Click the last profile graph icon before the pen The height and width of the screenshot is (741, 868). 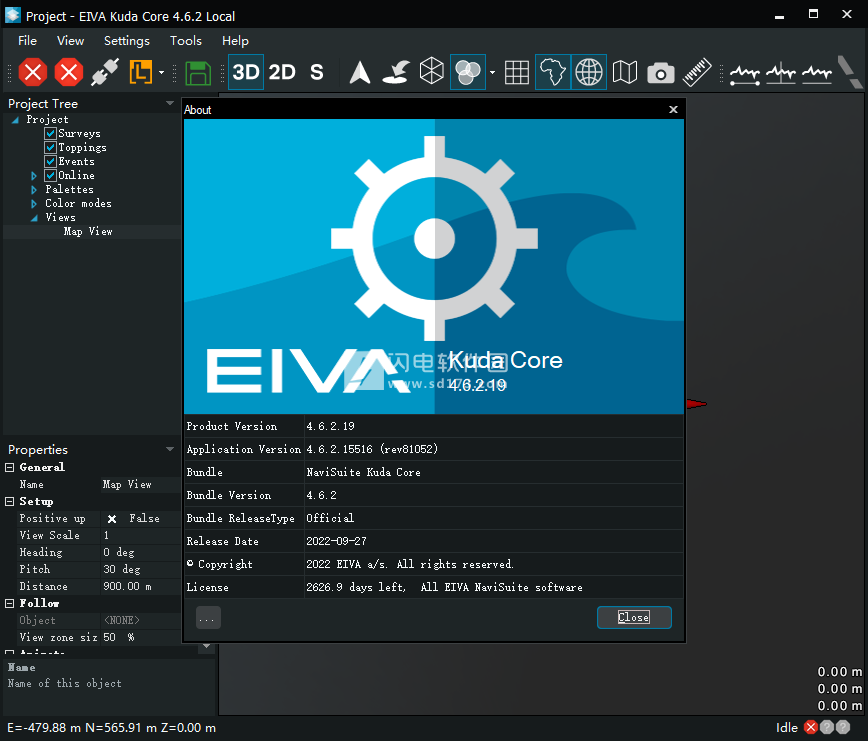[817, 74]
